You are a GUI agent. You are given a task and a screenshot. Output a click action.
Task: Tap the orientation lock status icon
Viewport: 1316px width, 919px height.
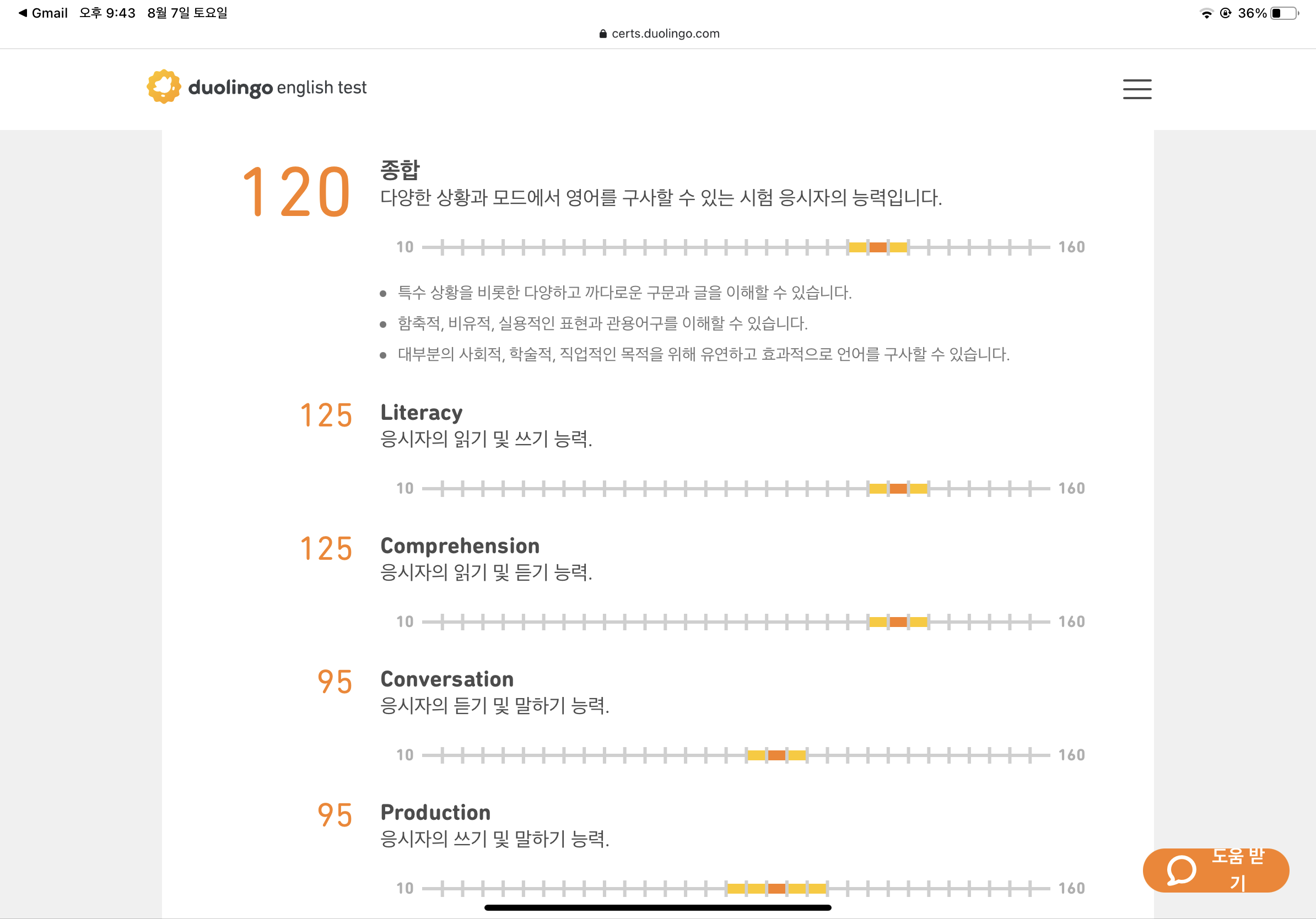[1226, 13]
